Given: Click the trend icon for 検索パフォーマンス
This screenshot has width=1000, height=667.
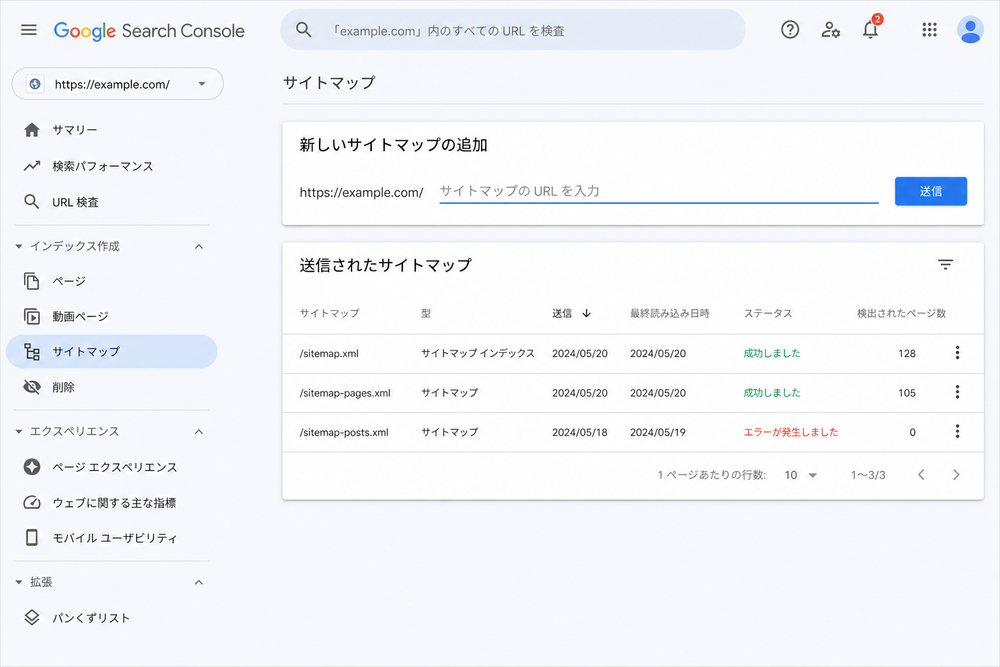Looking at the screenshot, I should pyautogui.click(x=32, y=166).
